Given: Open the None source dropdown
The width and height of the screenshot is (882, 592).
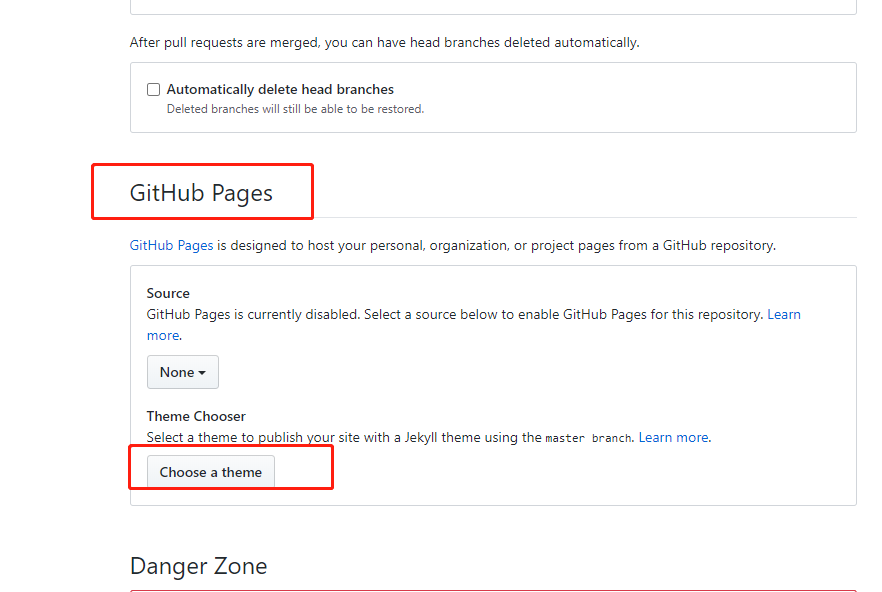Looking at the screenshot, I should point(183,372).
